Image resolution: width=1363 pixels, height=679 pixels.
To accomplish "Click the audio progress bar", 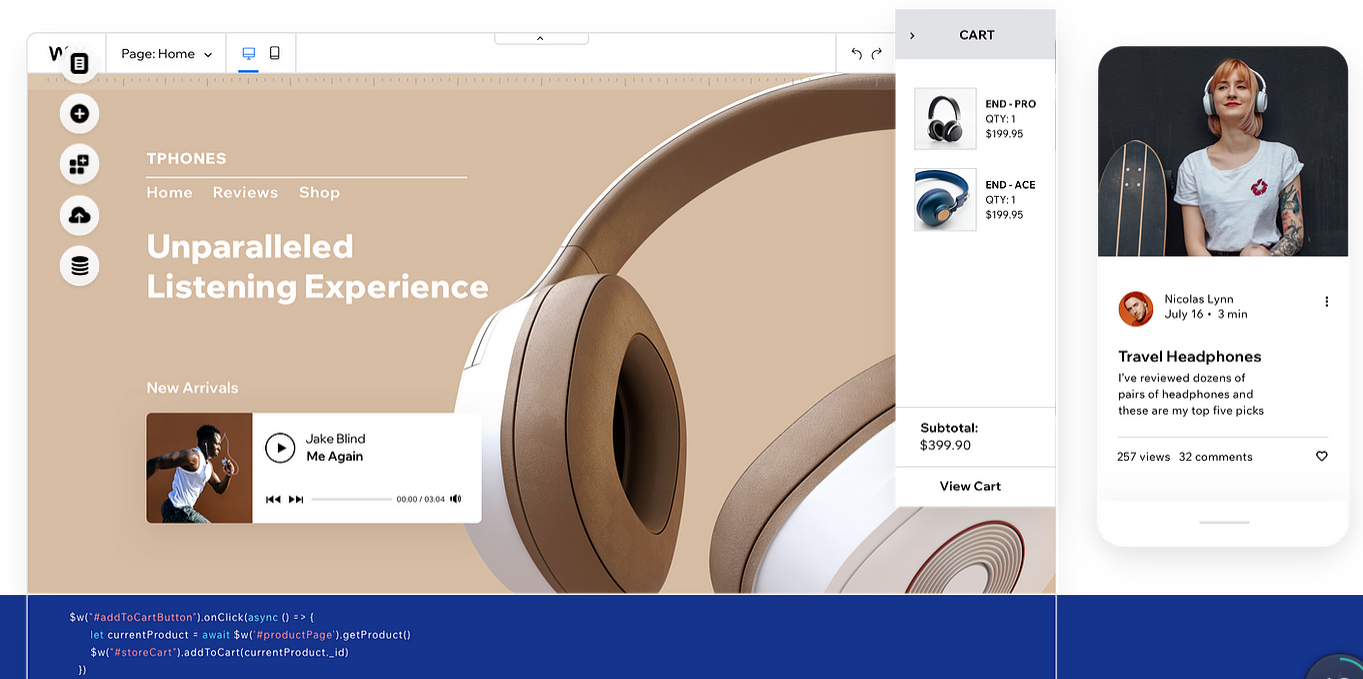I will tap(352, 499).
